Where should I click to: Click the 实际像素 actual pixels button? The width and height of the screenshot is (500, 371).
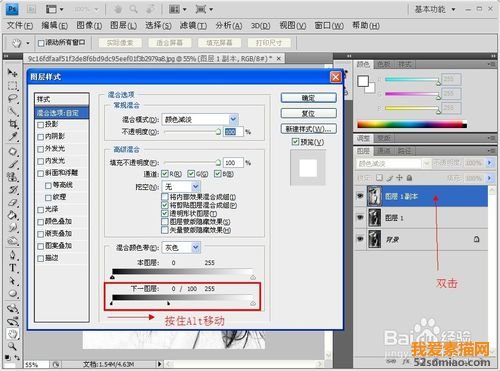(120, 43)
